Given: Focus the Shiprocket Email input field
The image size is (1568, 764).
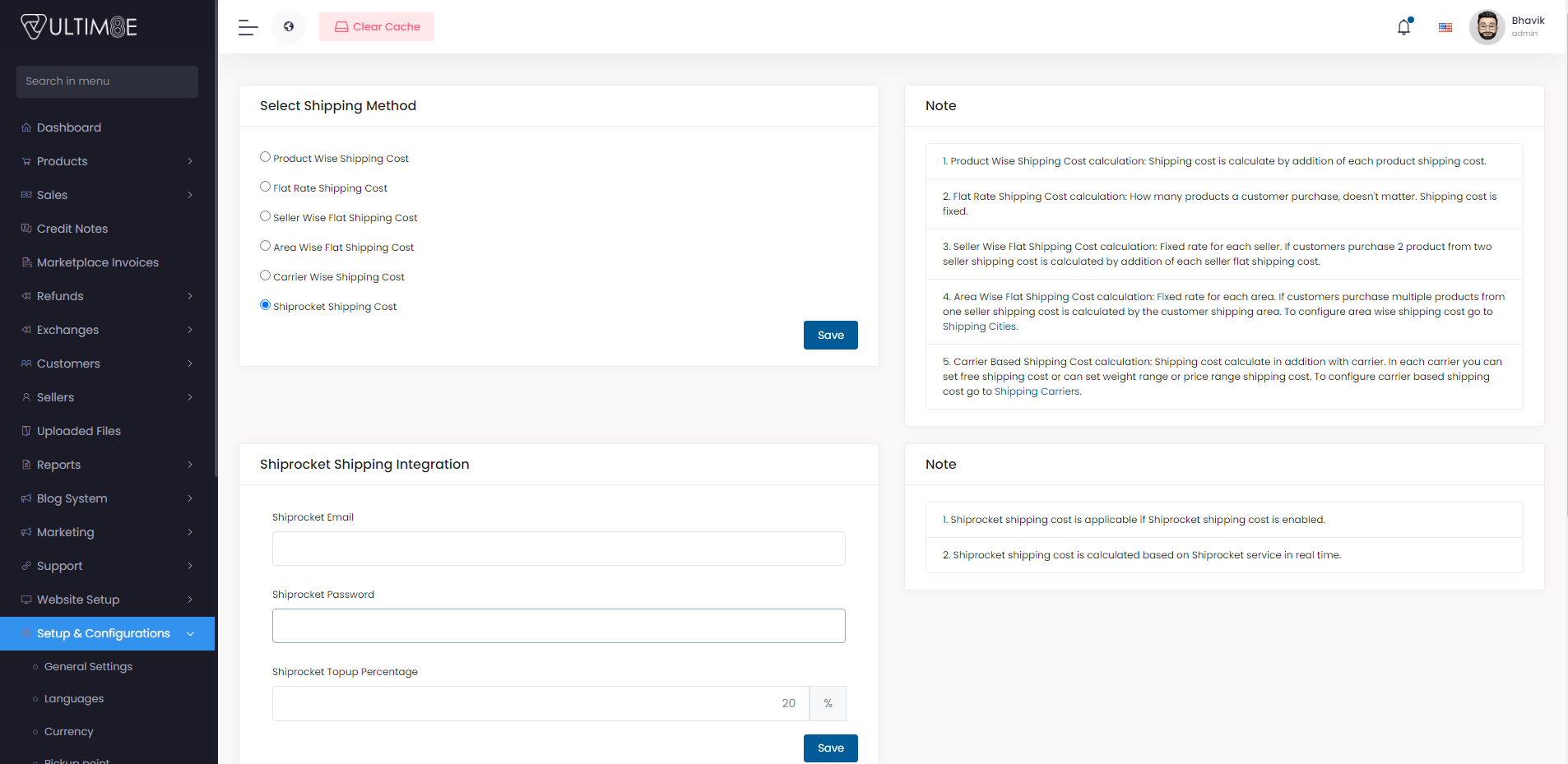Looking at the screenshot, I should click(559, 549).
